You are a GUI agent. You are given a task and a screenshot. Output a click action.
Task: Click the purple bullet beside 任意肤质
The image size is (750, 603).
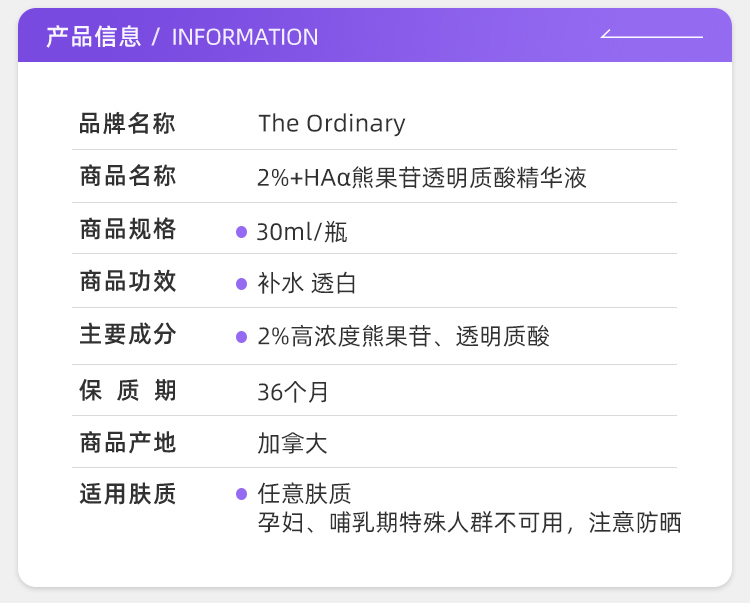241,494
